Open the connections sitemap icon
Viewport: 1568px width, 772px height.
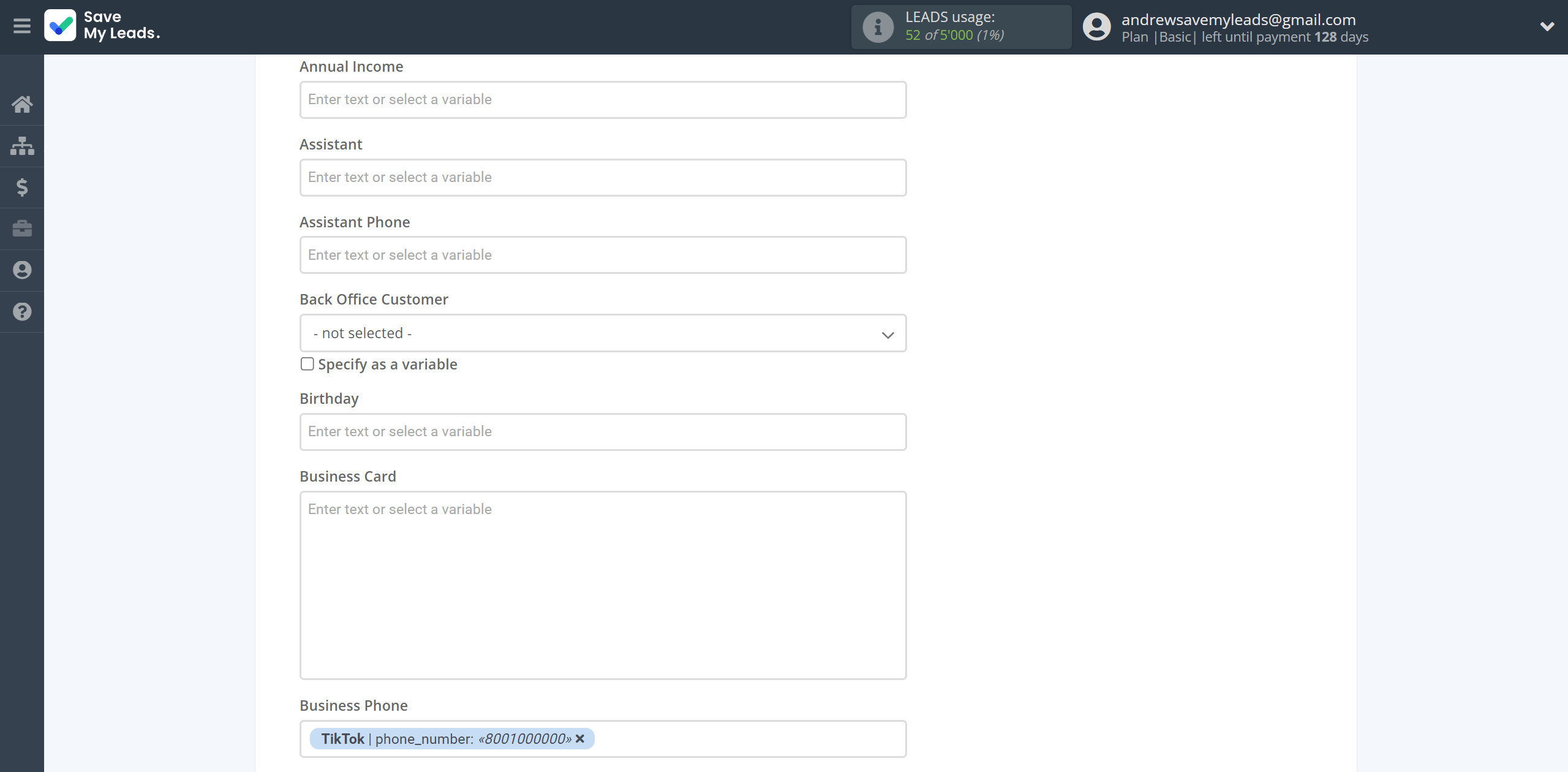tap(22, 146)
